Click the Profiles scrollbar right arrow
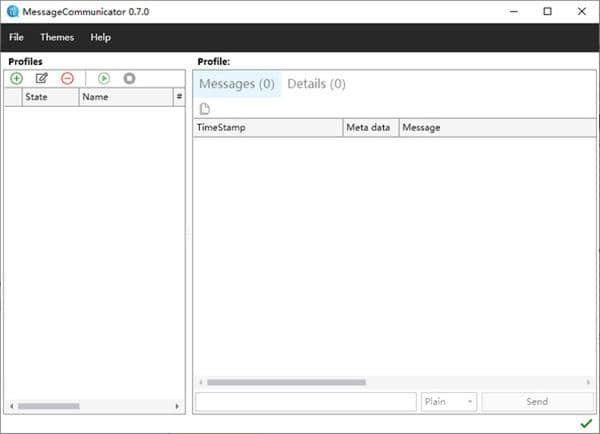600x434 pixels. pyautogui.click(x=177, y=406)
